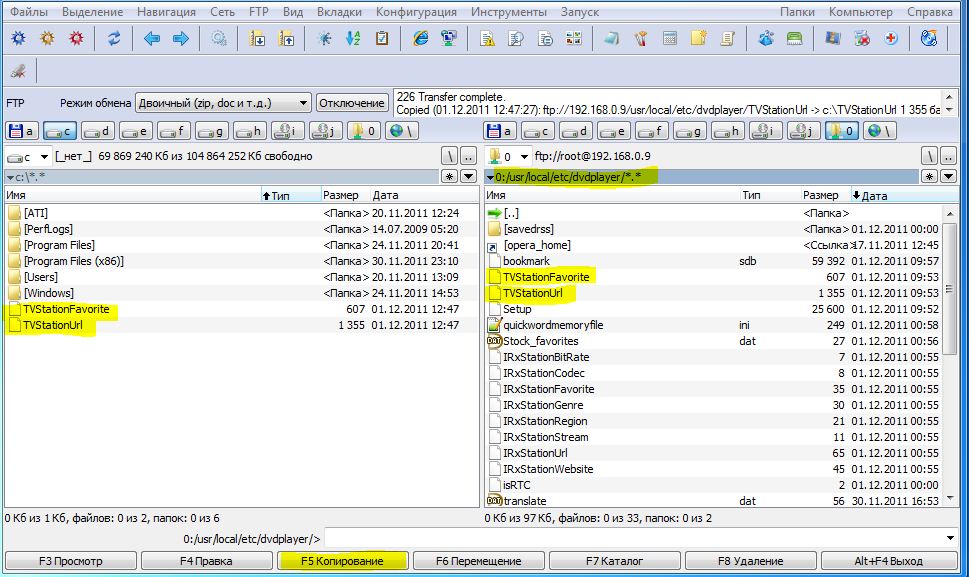The height and width of the screenshot is (577, 969).
Task: Click the thumbnails grid toolbar icon
Action: point(574,38)
